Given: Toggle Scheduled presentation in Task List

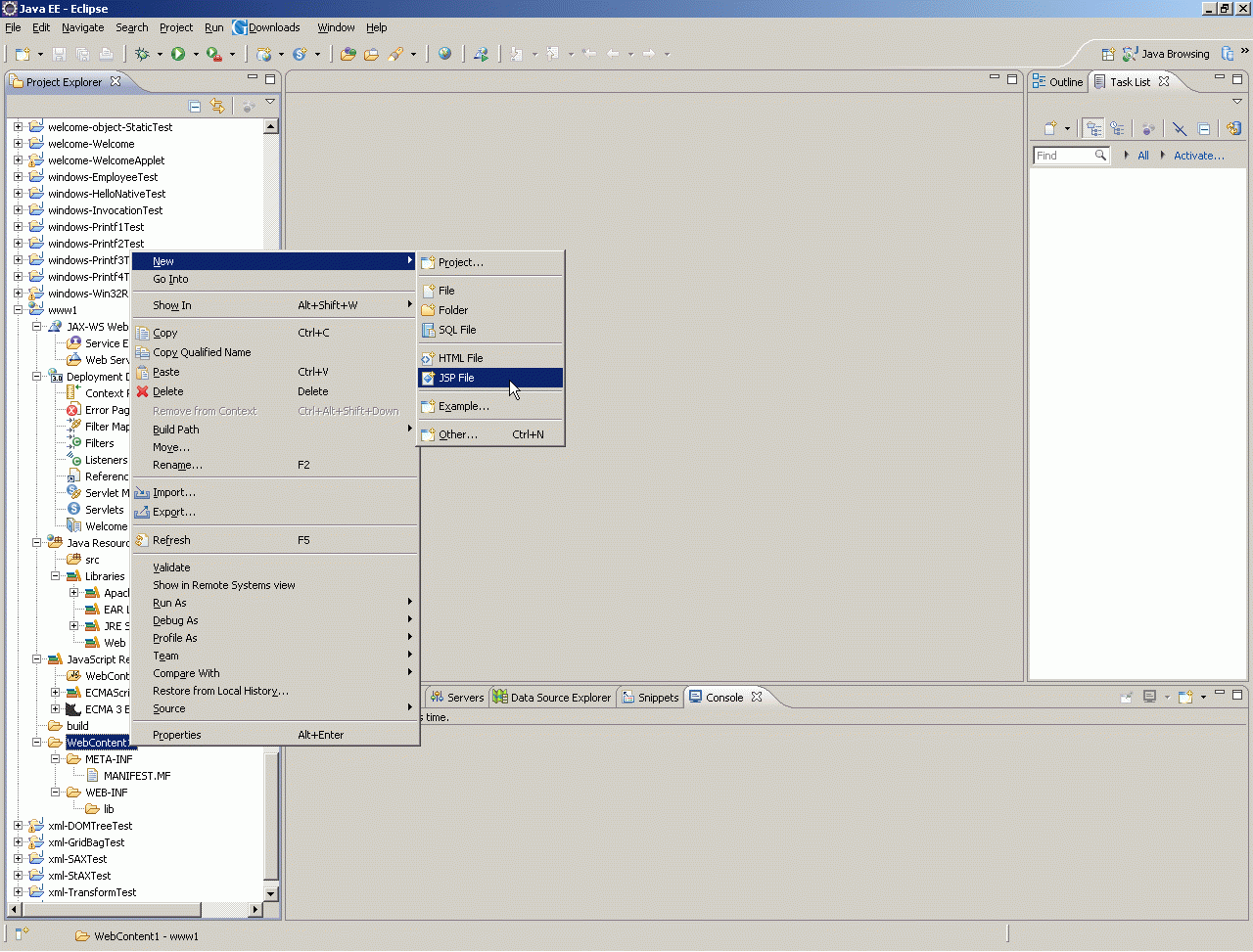Looking at the screenshot, I should pyautogui.click(x=1117, y=128).
